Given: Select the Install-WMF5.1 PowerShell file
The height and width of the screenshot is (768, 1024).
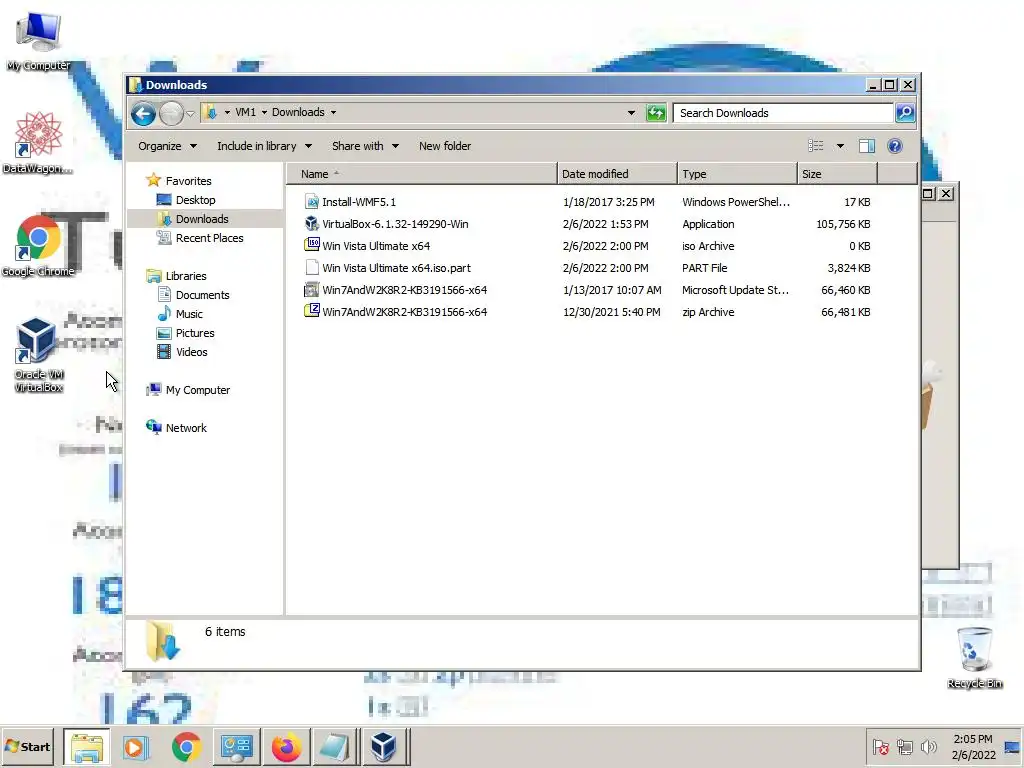Looking at the screenshot, I should point(359,202).
